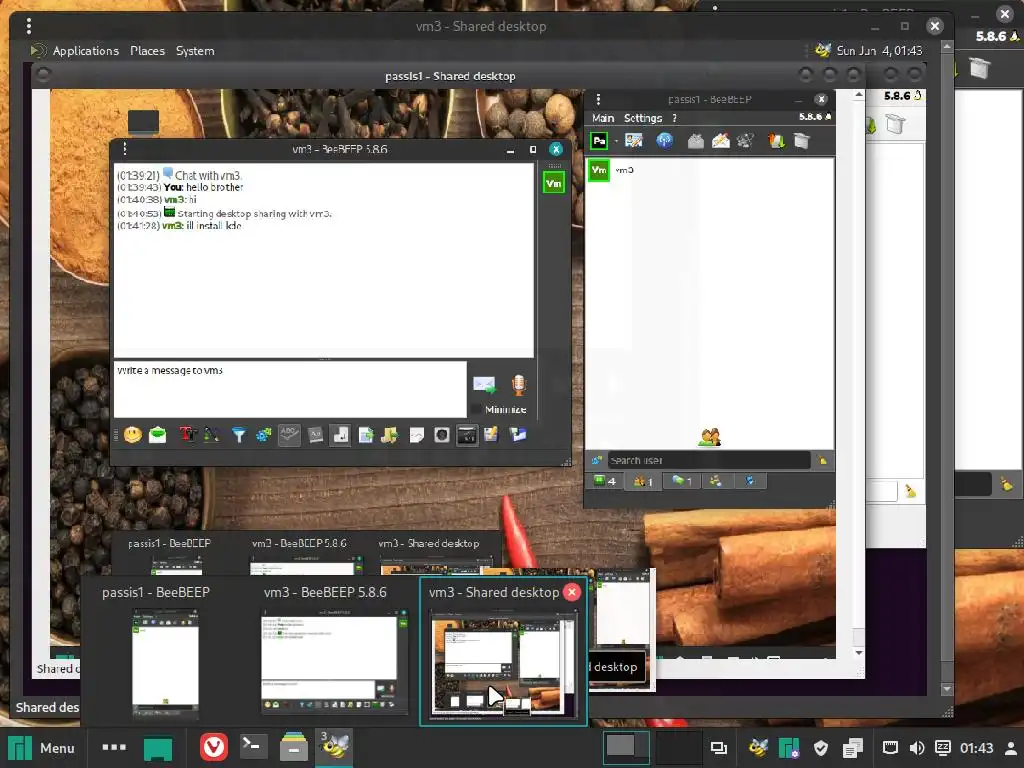Switch to the blue checkmark tab in passis1 window
Screen dimensions: 1024x768
[x=750, y=481]
